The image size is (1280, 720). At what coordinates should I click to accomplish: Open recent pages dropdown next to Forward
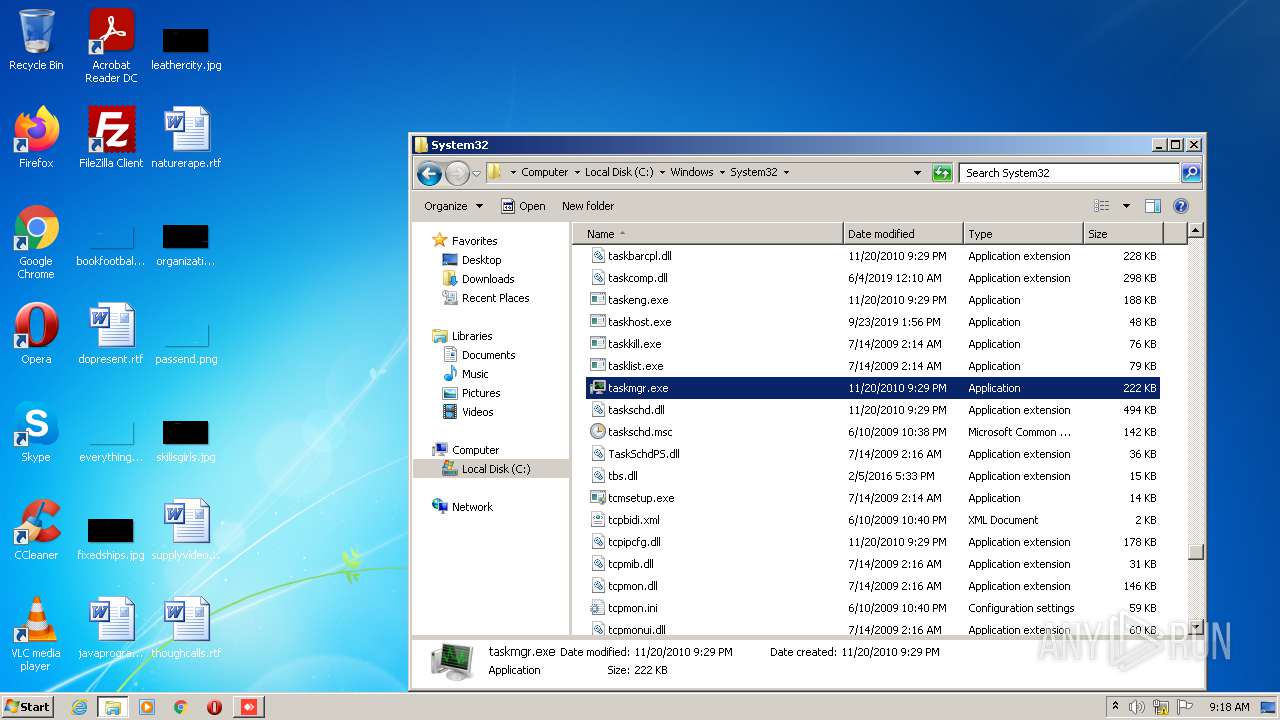pos(476,173)
